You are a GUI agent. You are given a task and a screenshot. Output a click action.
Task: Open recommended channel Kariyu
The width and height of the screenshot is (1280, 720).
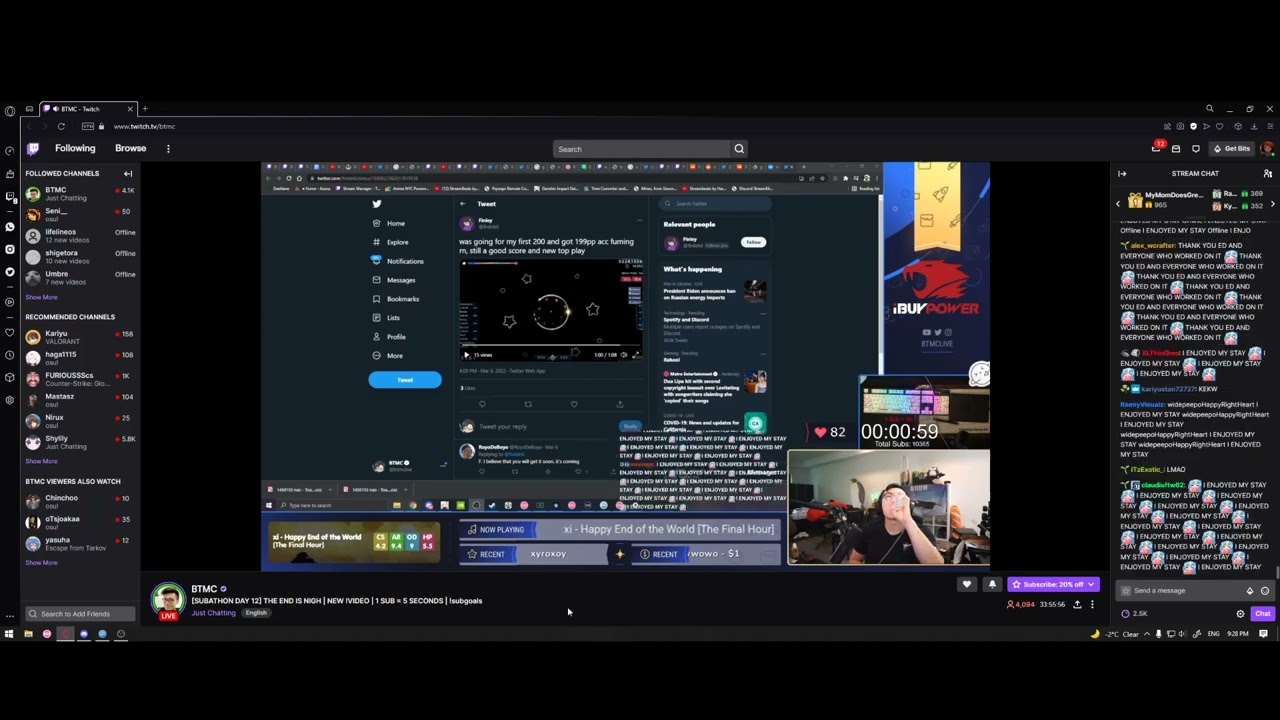[80, 337]
